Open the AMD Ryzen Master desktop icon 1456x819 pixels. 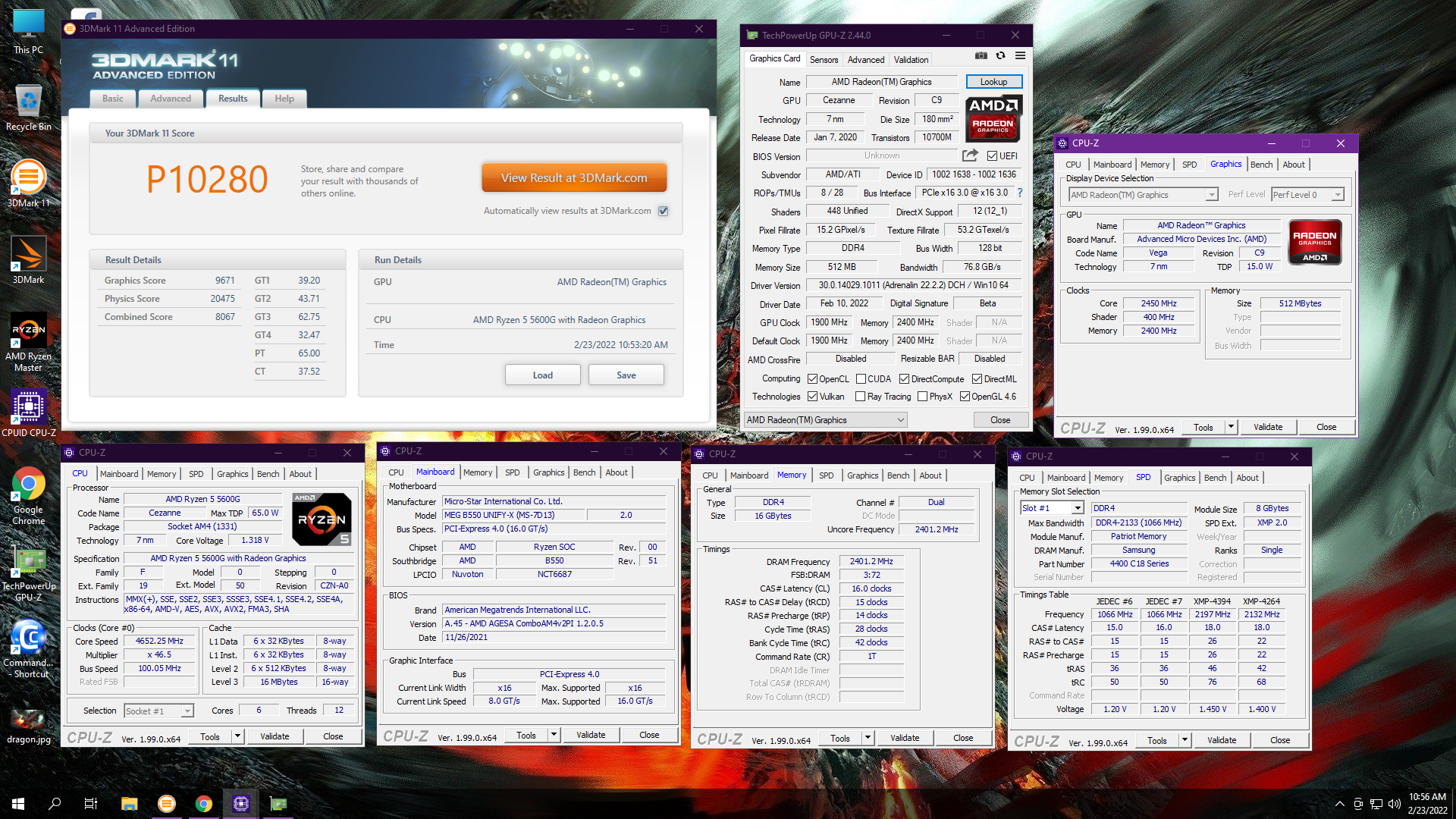(x=28, y=343)
